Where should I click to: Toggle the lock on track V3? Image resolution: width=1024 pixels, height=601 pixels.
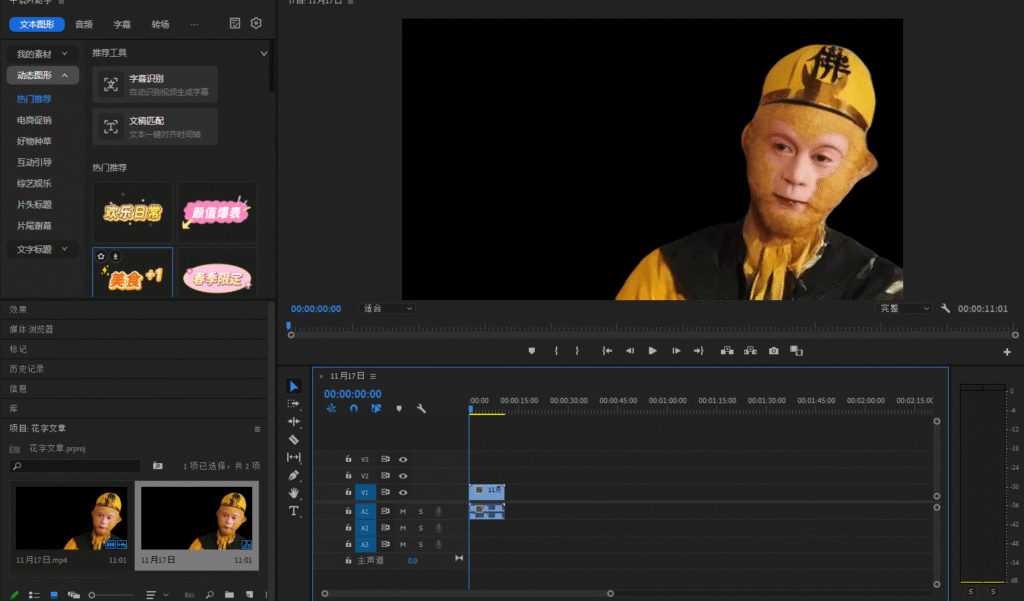[x=348, y=459]
